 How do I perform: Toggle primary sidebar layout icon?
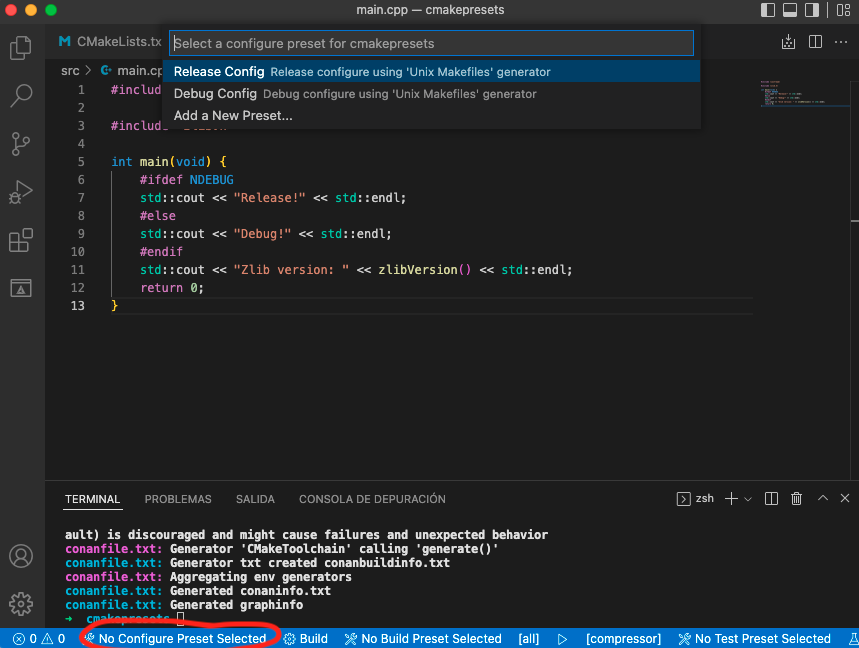point(768,10)
